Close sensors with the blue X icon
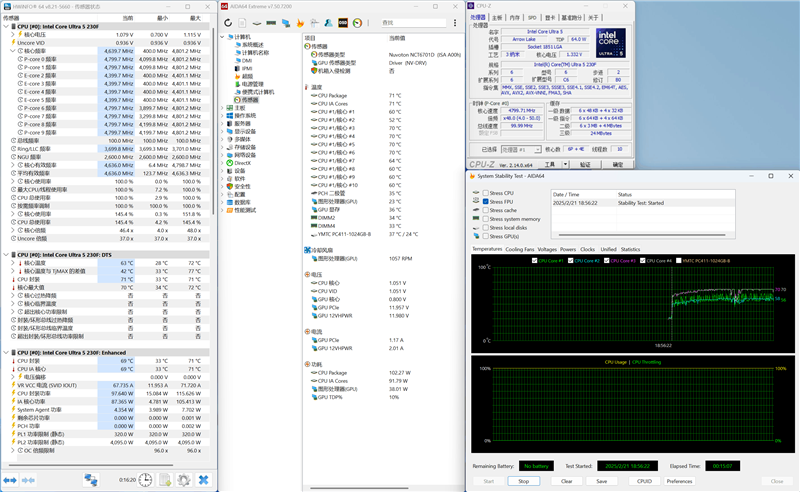Screen dimensions: 800x492 [204, 480]
